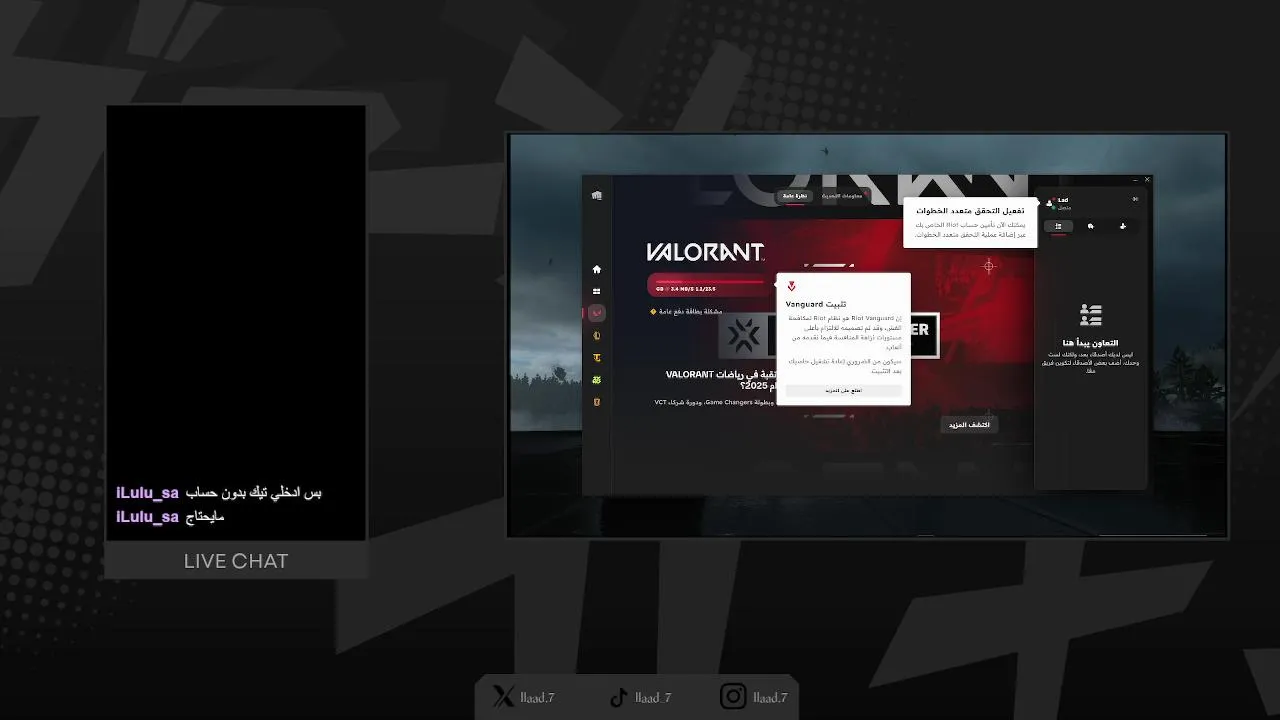The image size is (1280, 720).
Task: Minimize the Riot Client window
Action: coord(1135,180)
